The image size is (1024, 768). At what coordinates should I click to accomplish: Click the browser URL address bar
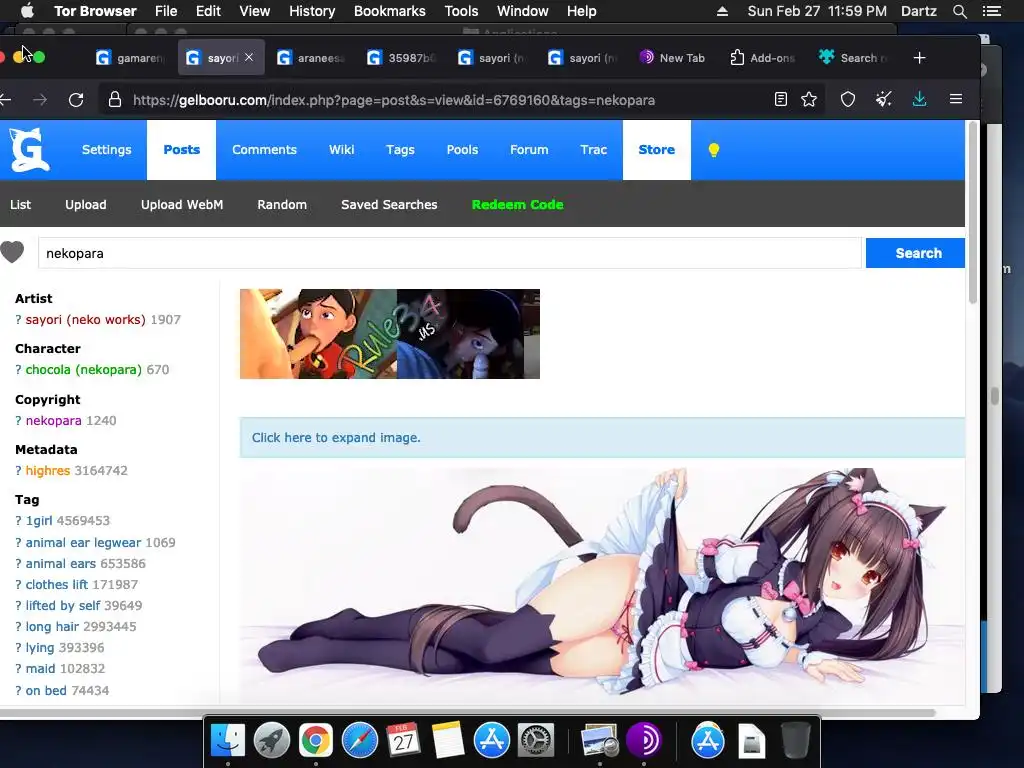point(394,100)
